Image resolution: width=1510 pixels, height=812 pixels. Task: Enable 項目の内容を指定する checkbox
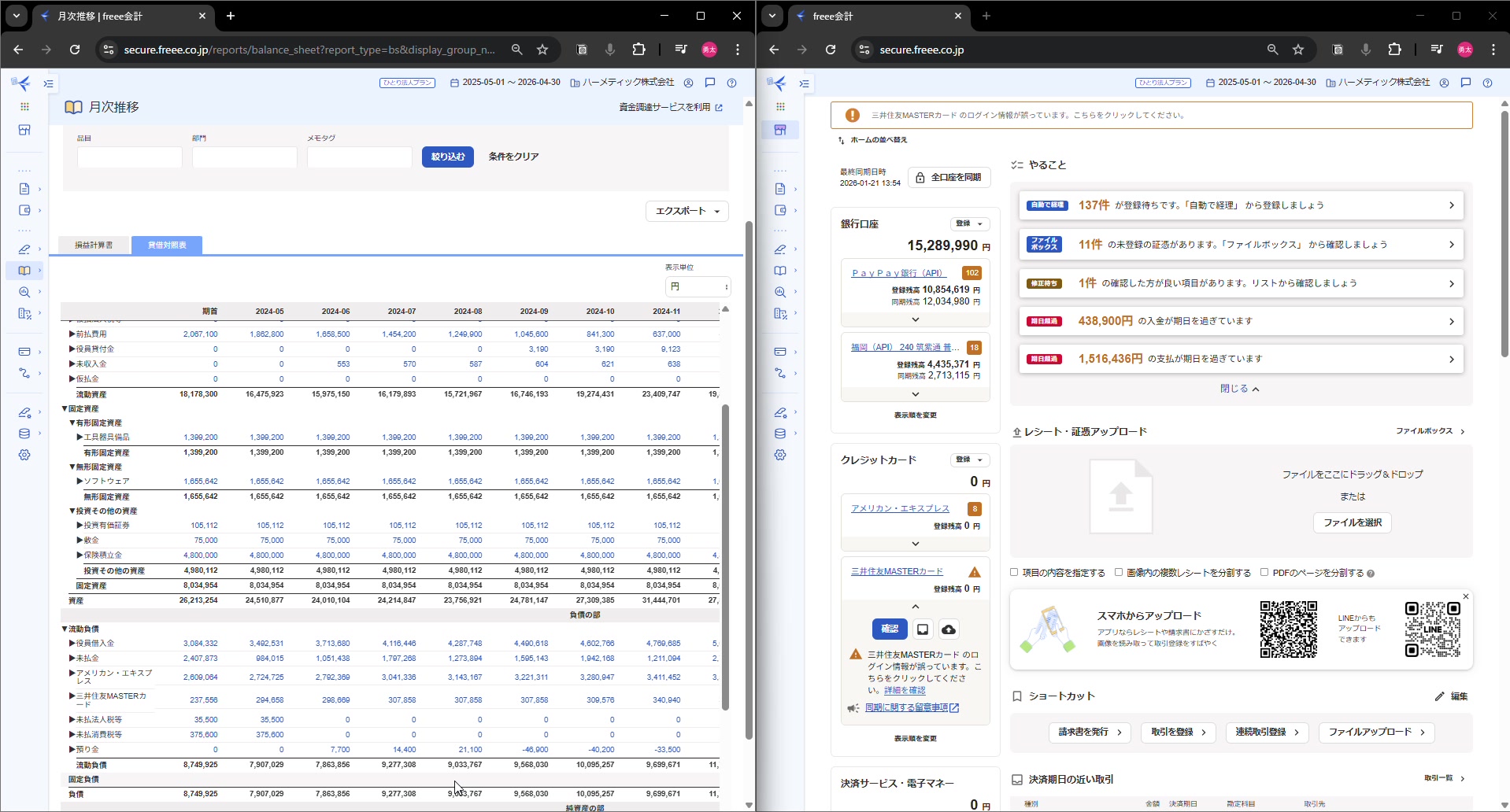coord(1014,573)
